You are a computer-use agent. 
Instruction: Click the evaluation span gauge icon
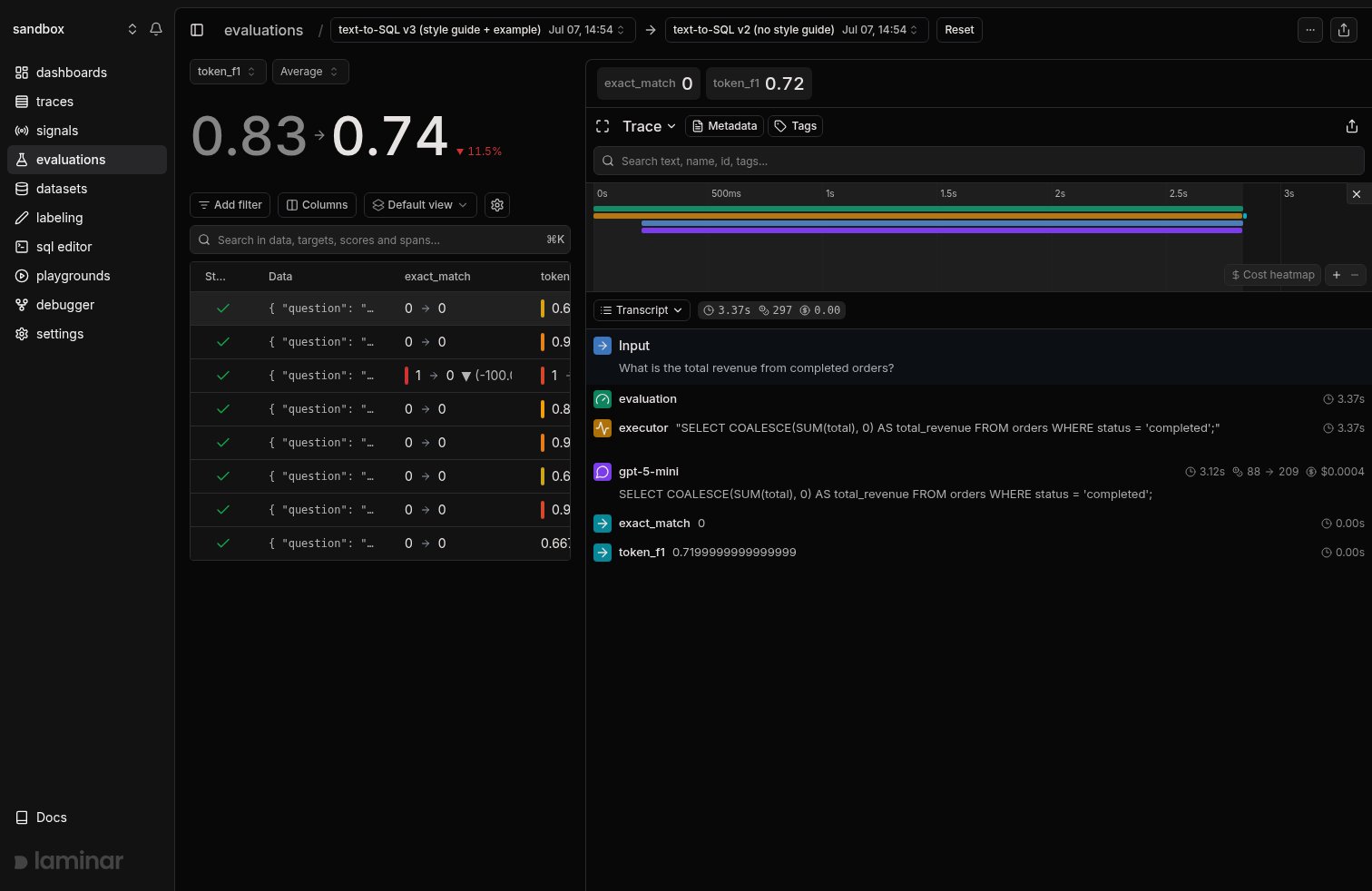(603, 399)
